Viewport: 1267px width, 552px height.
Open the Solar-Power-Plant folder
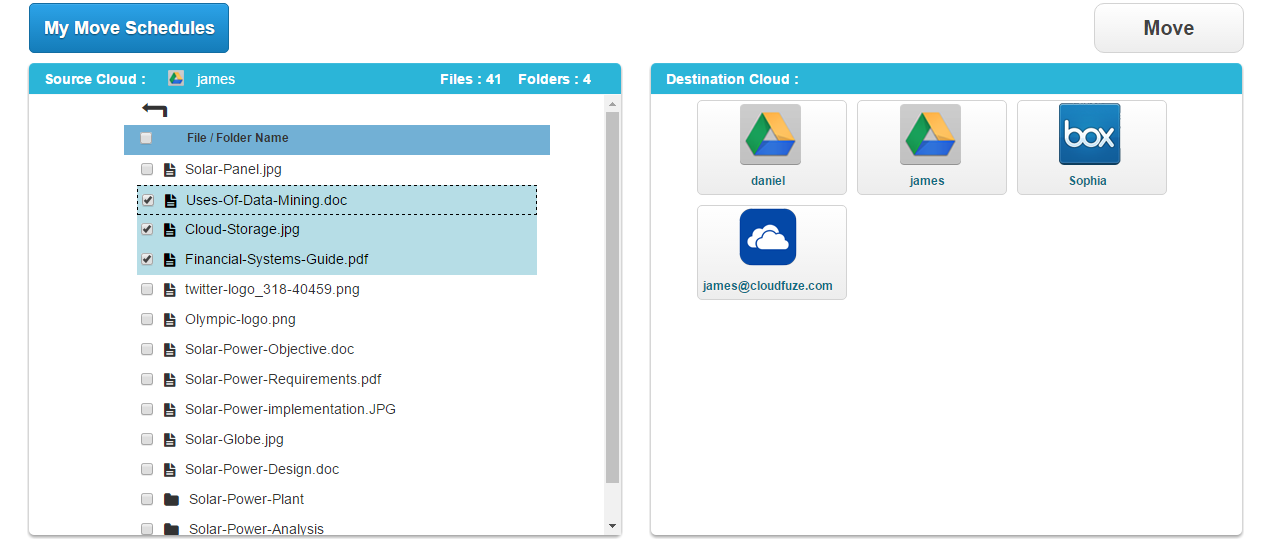(246, 499)
